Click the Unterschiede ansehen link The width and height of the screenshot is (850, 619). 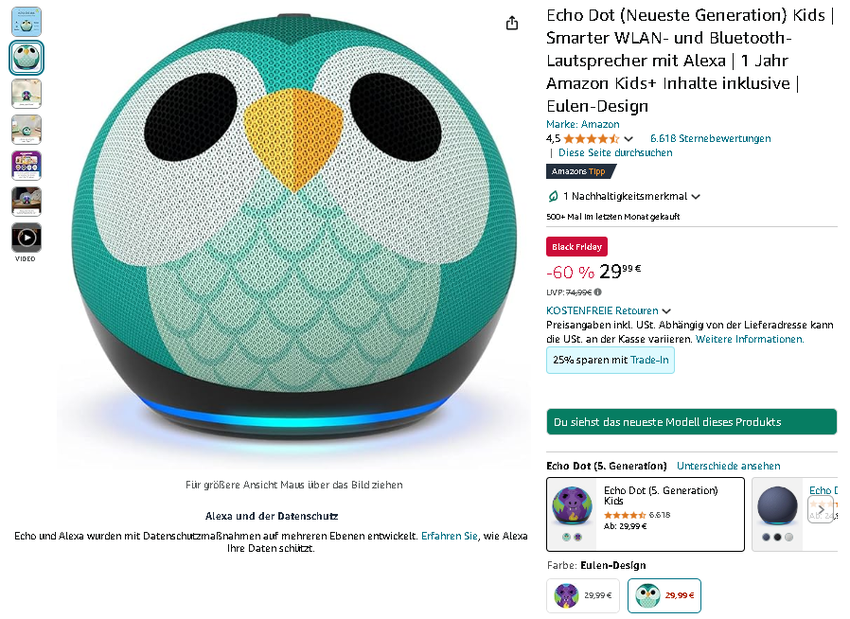tap(728, 466)
